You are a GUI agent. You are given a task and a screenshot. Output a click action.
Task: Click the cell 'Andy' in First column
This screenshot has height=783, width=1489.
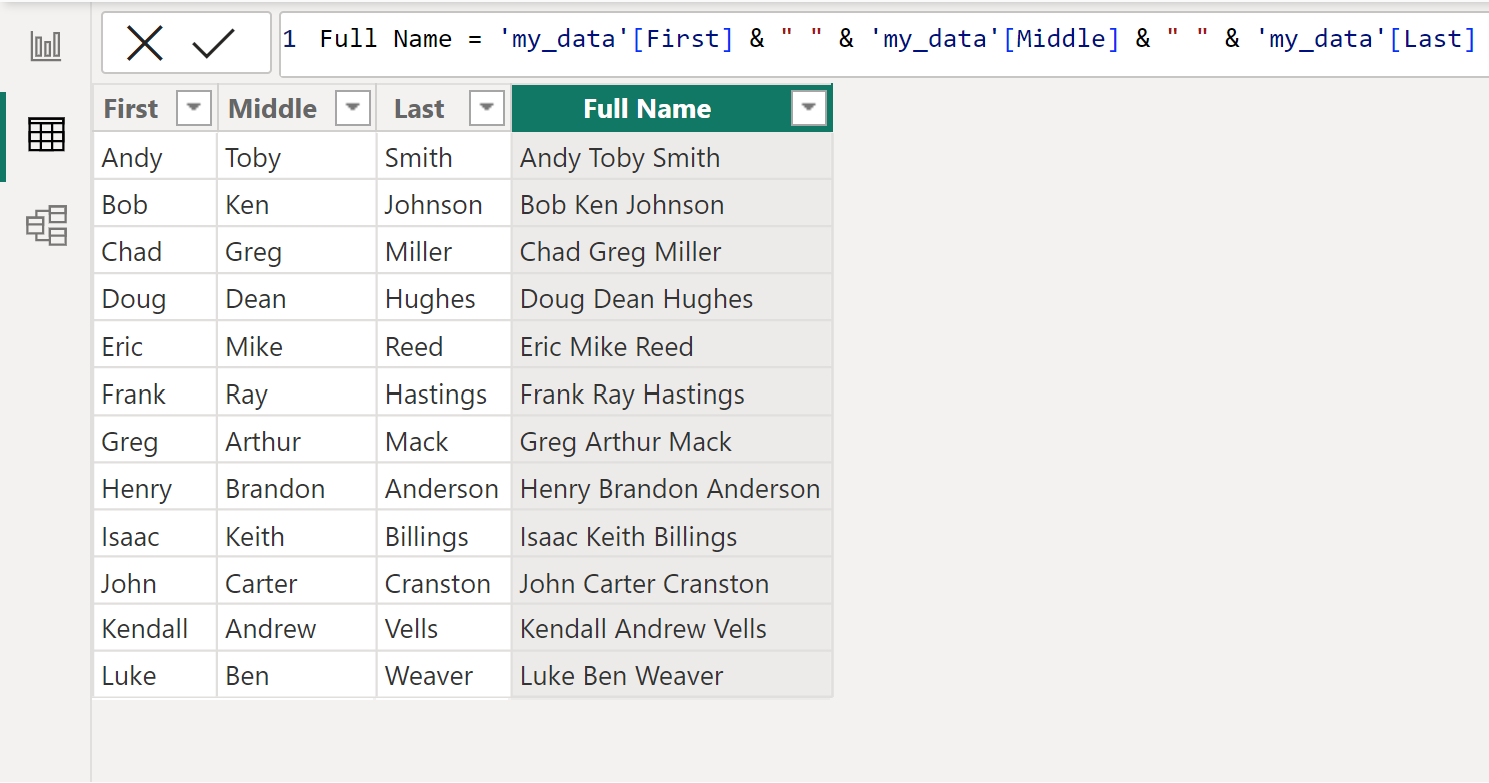point(155,157)
